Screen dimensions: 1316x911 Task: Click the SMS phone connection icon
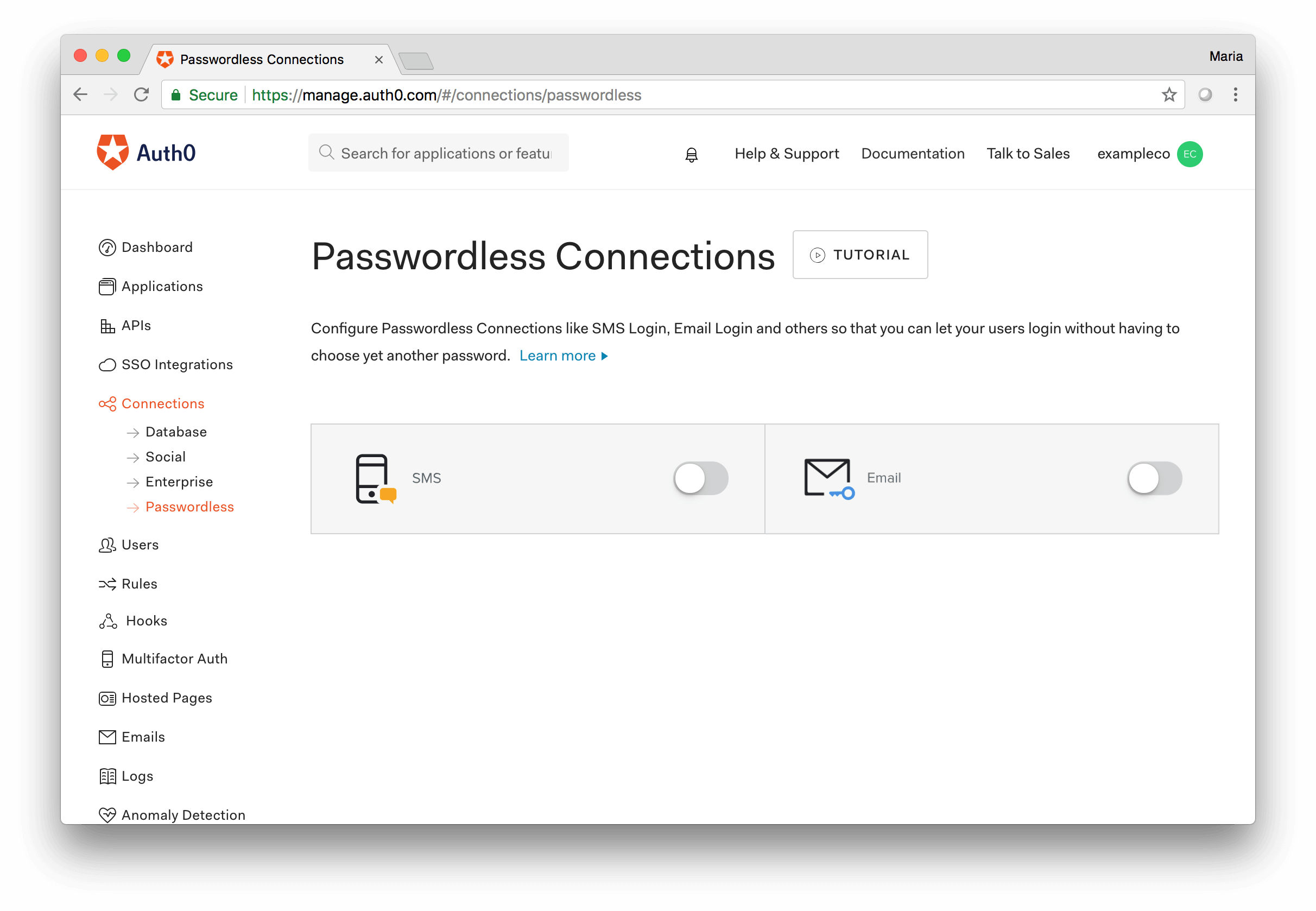(375, 479)
